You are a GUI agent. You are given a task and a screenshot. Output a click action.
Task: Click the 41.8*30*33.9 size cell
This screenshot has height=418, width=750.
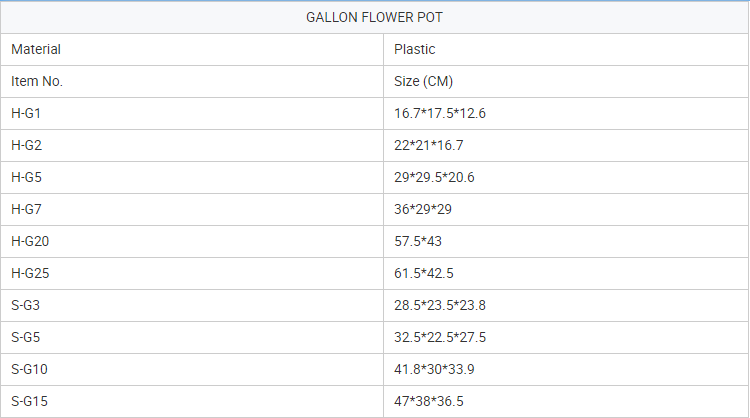435,369
